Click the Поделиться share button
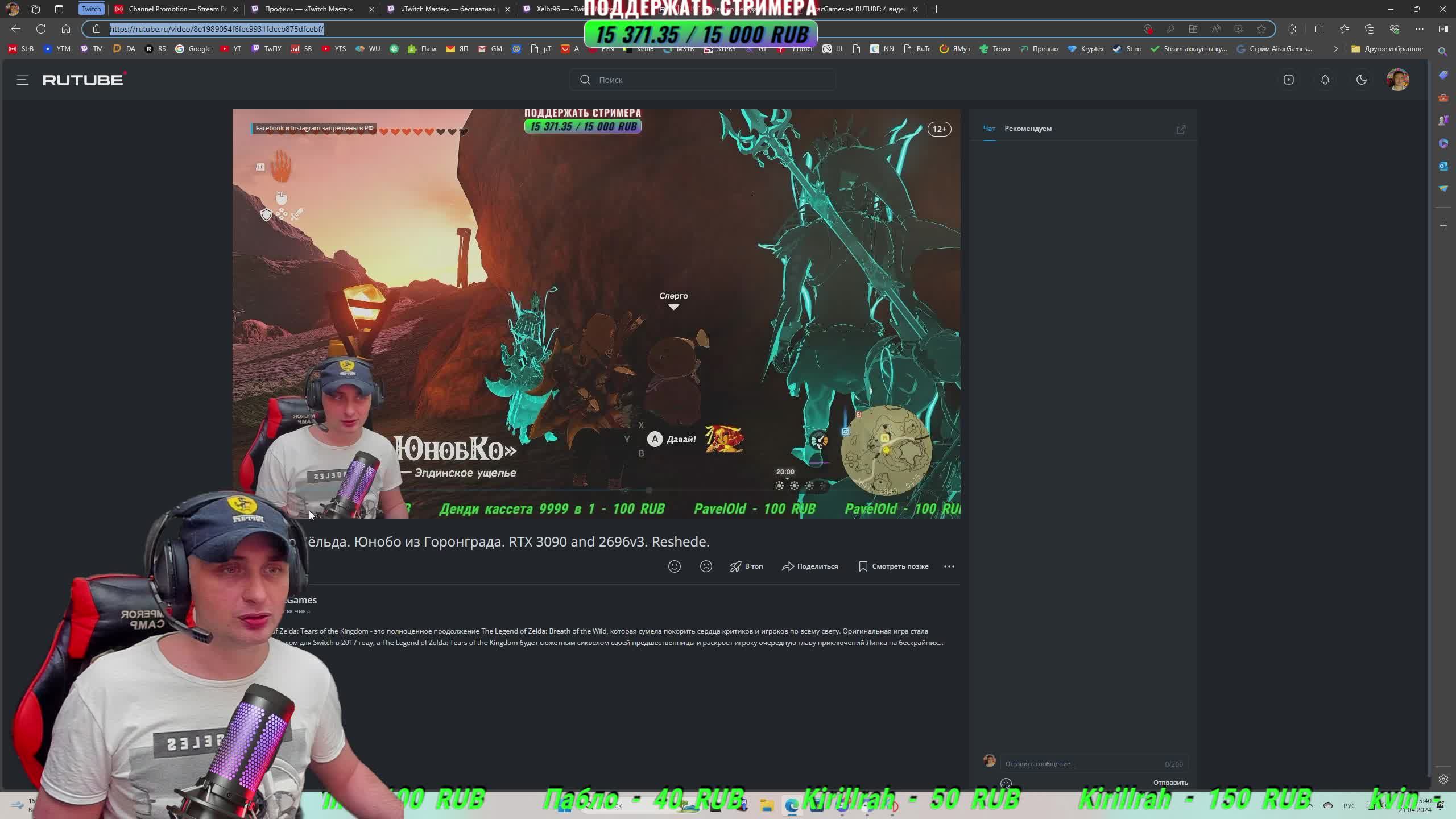The height and width of the screenshot is (819, 1456). (810, 566)
